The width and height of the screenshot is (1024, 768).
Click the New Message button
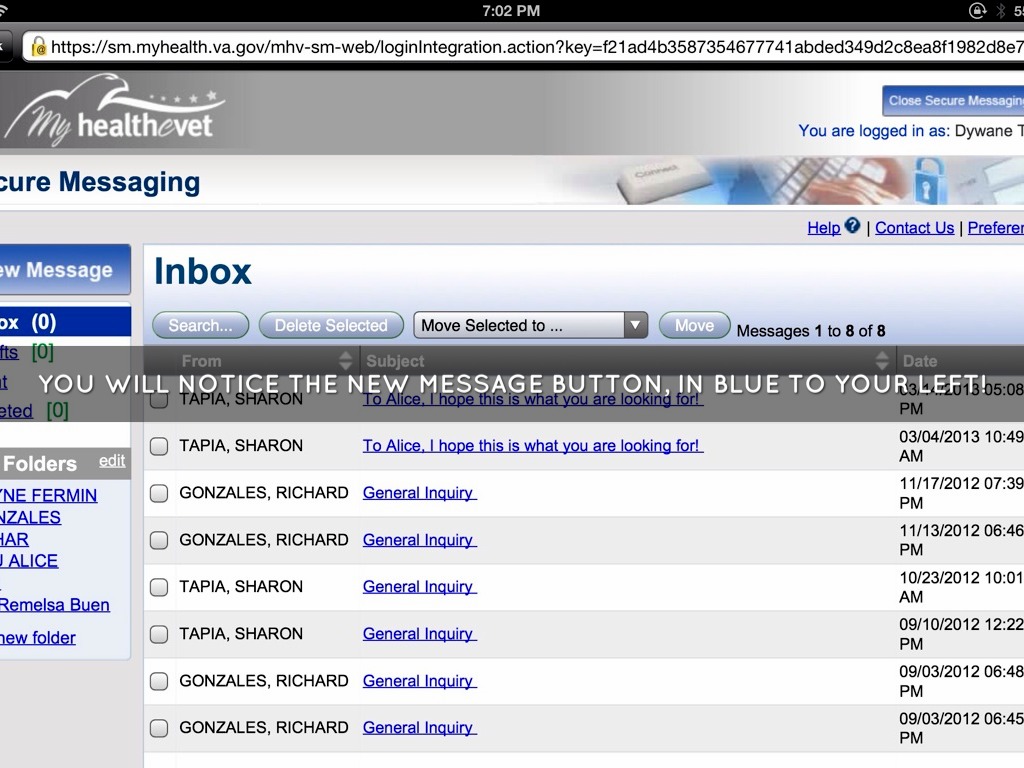tap(60, 270)
